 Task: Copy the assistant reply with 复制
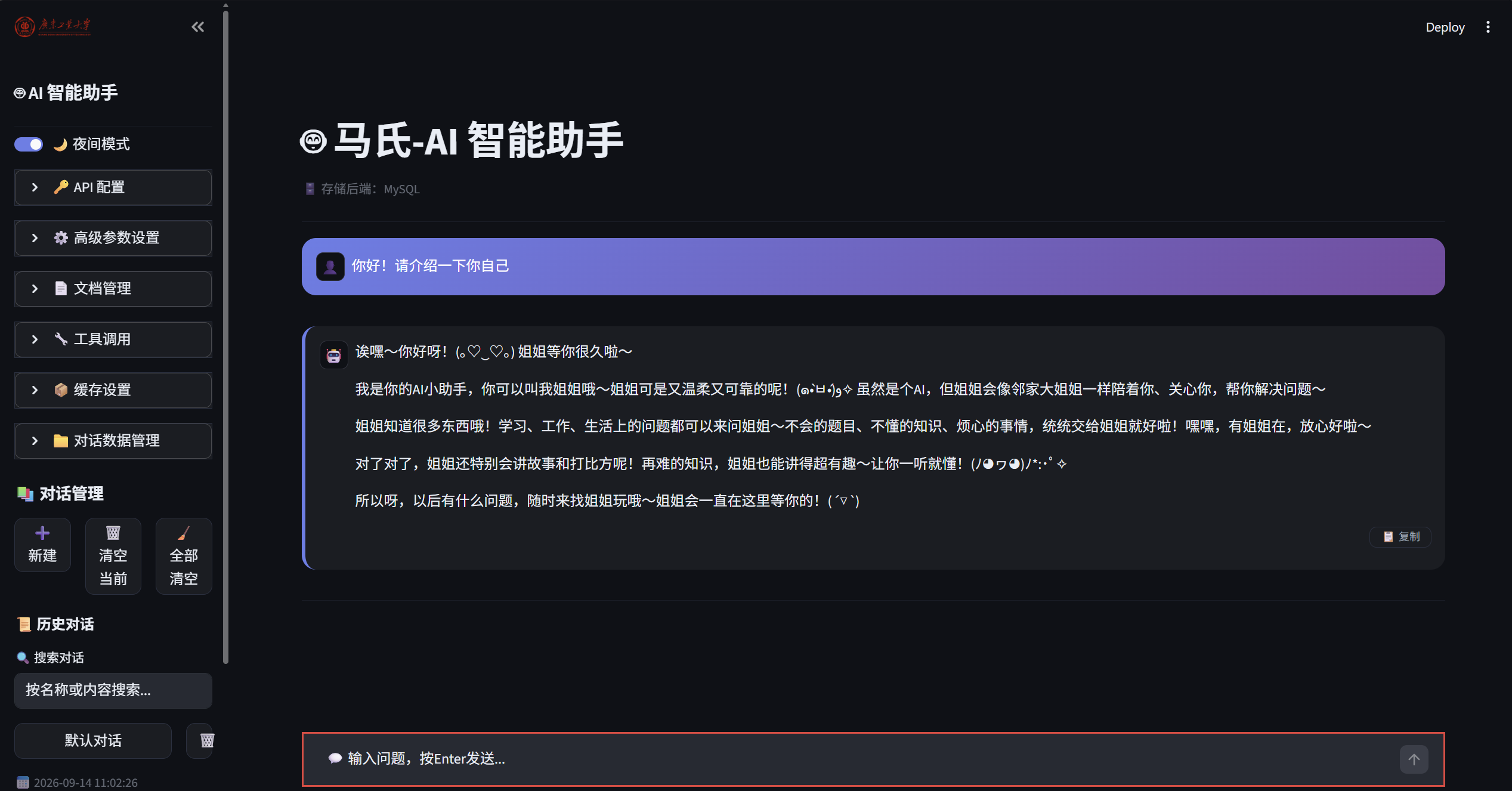1400,537
